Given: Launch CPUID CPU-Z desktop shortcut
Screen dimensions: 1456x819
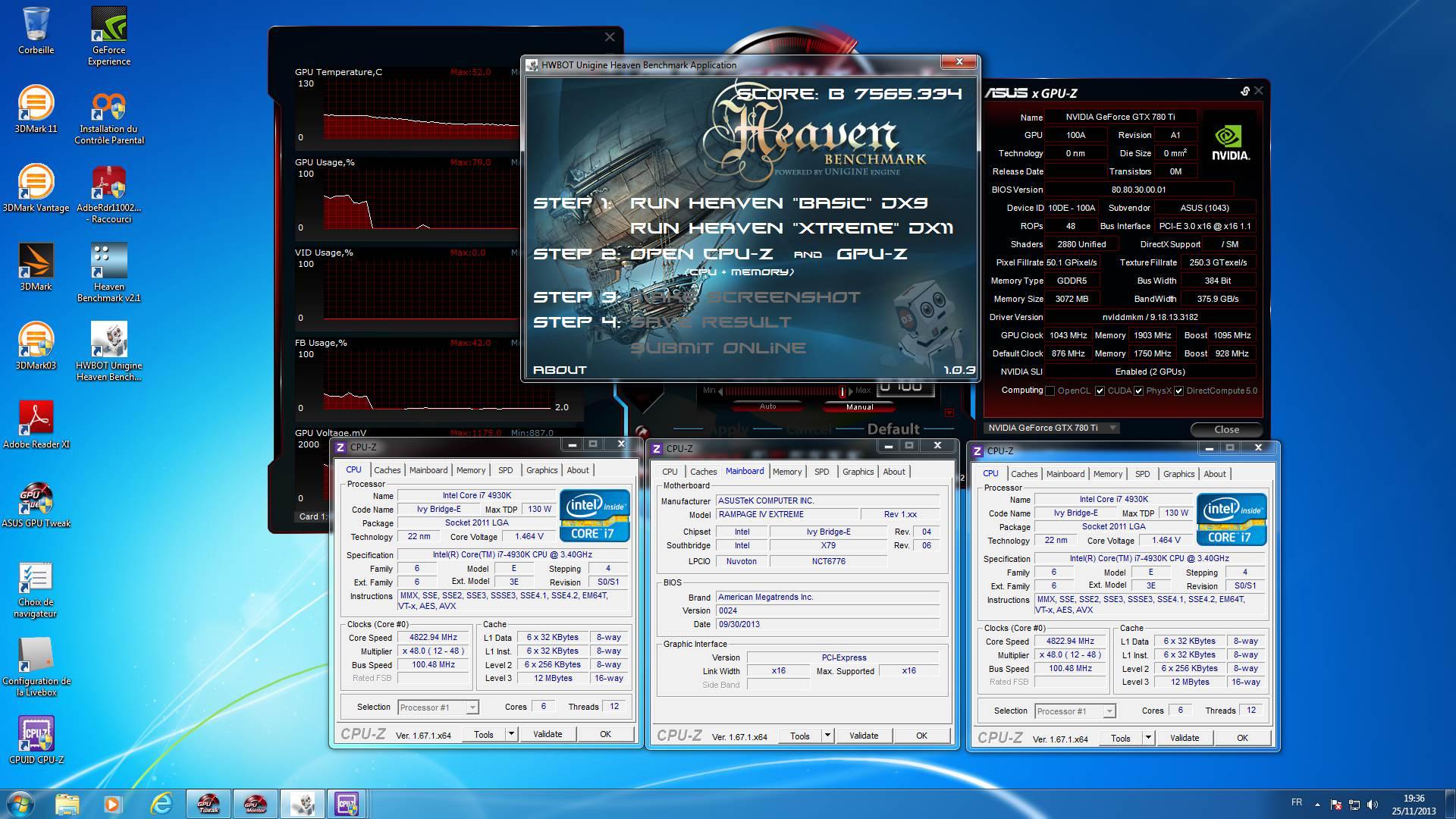Looking at the screenshot, I should click(x=36, y=740).
